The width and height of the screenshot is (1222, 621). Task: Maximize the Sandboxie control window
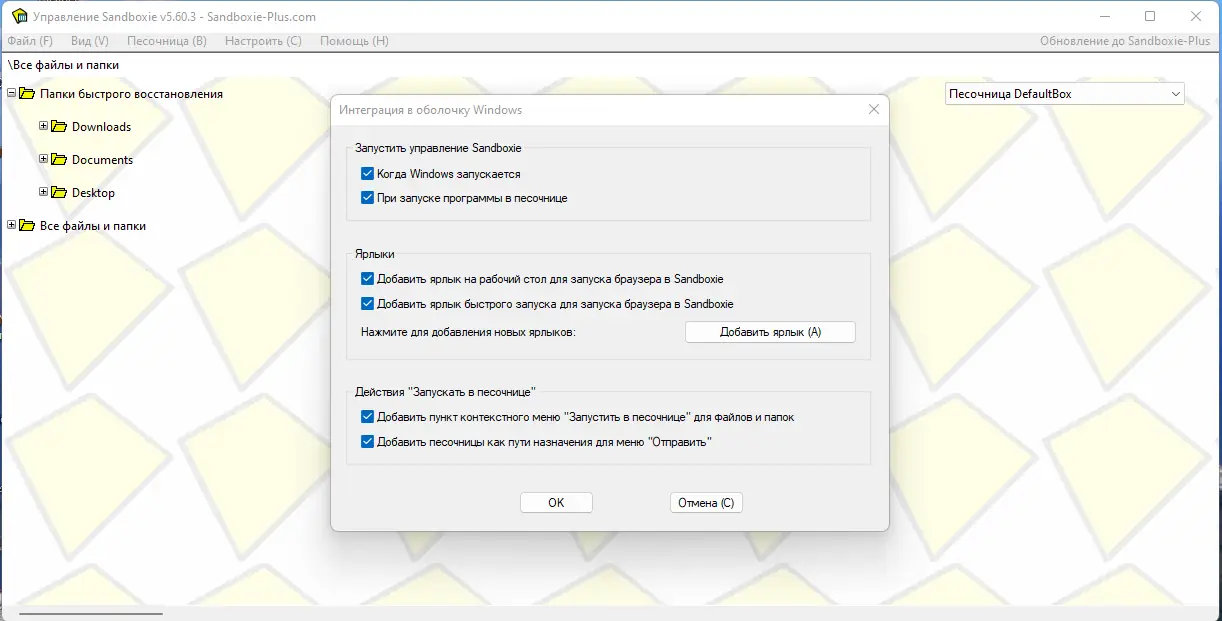1150,16
